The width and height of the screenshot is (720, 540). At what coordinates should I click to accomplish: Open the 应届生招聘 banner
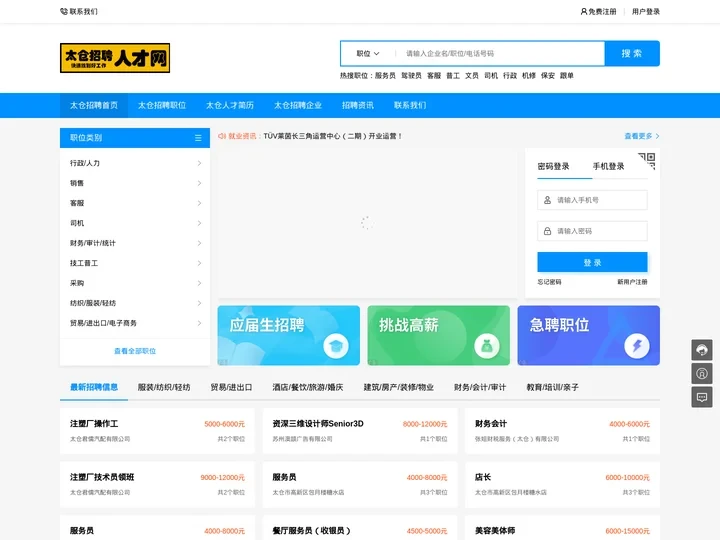coord(289,336)
